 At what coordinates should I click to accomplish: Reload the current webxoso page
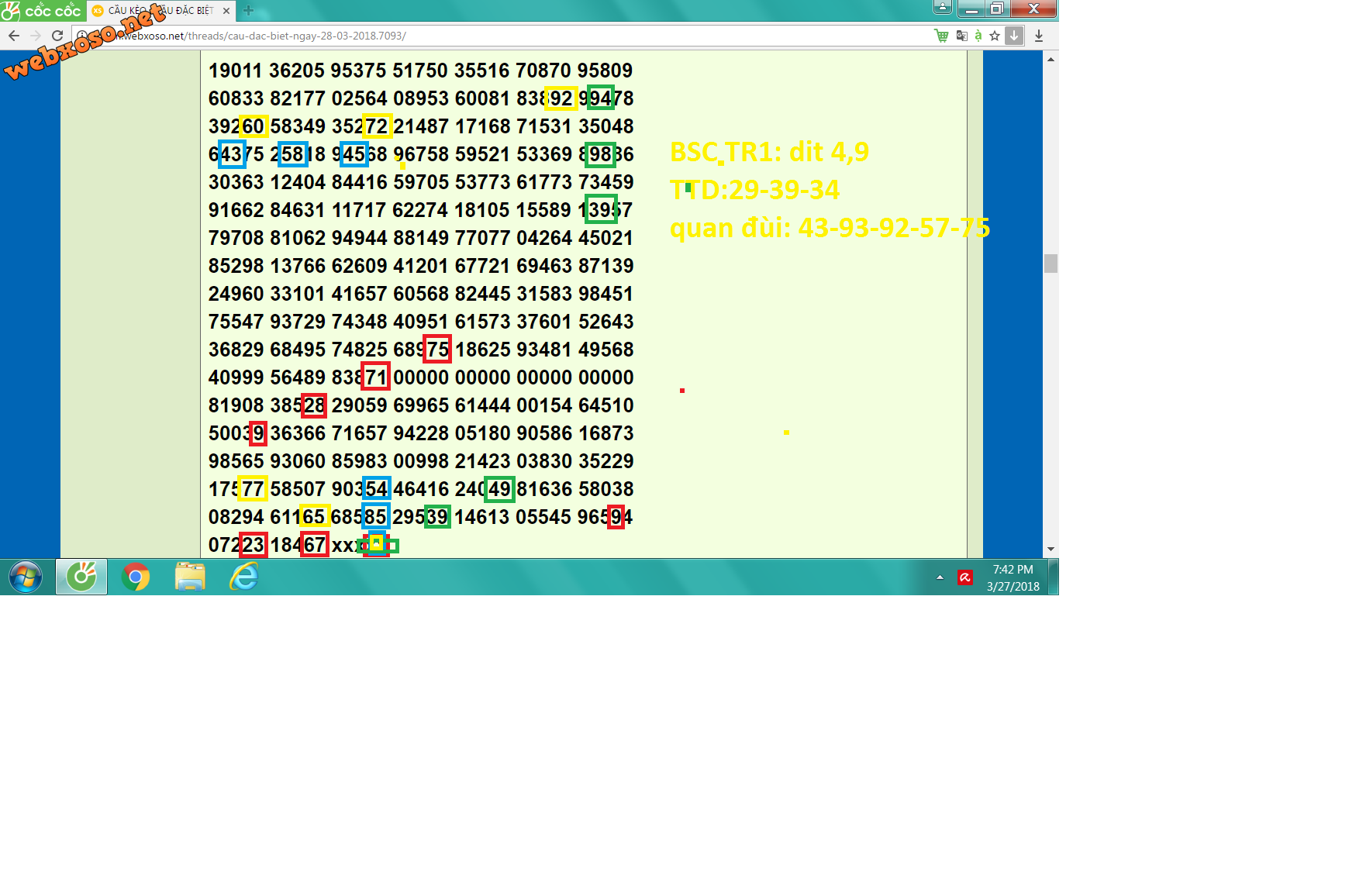pyautogui.click(x=57, y=36)
